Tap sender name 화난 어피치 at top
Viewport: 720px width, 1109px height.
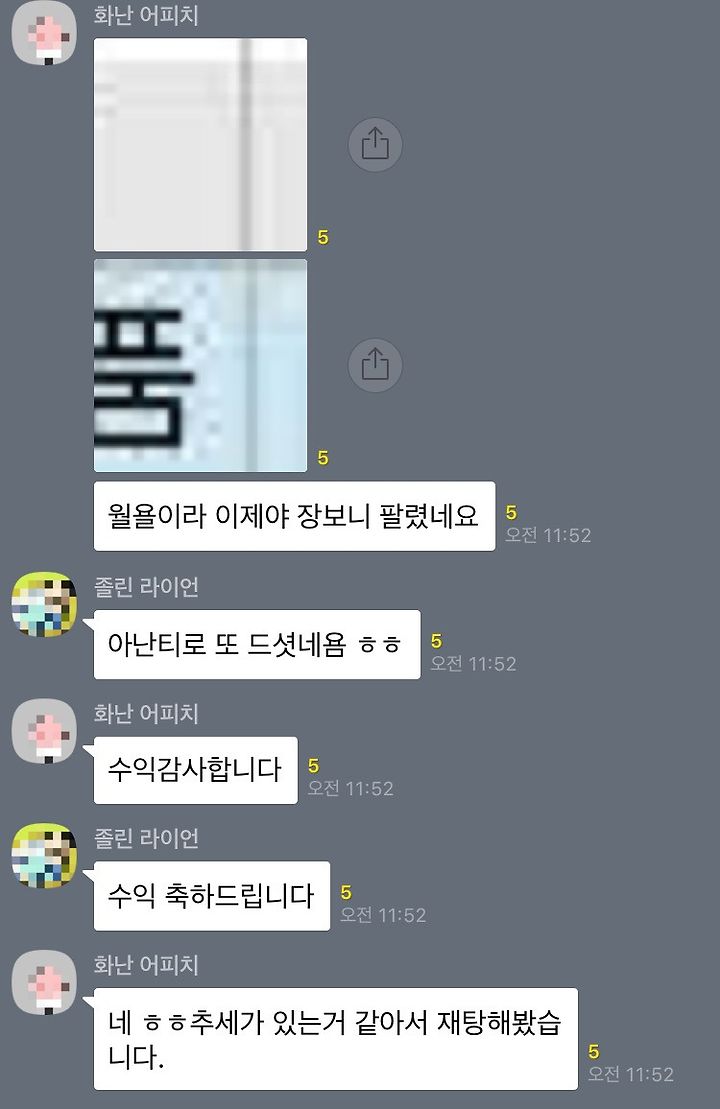[x=146, y=16]
